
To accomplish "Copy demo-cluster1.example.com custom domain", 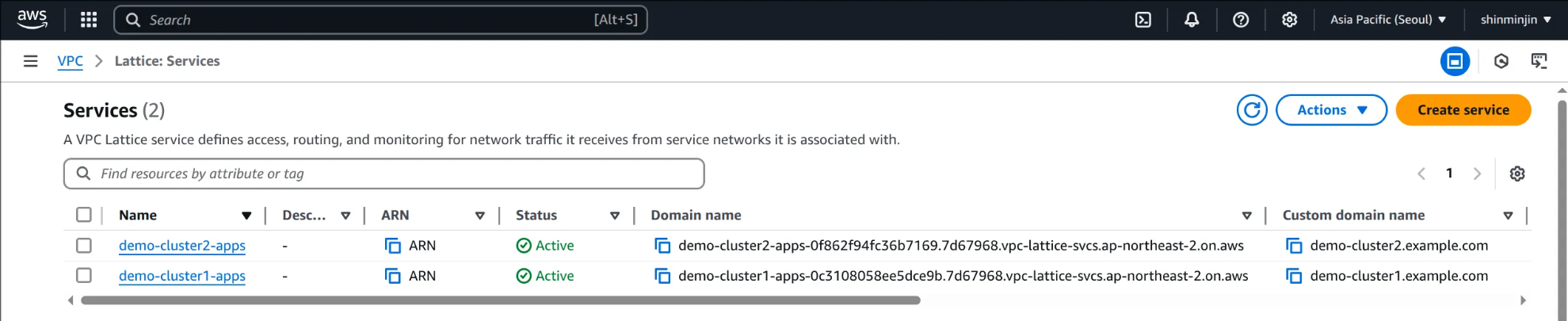I will tap(1294, 276).
